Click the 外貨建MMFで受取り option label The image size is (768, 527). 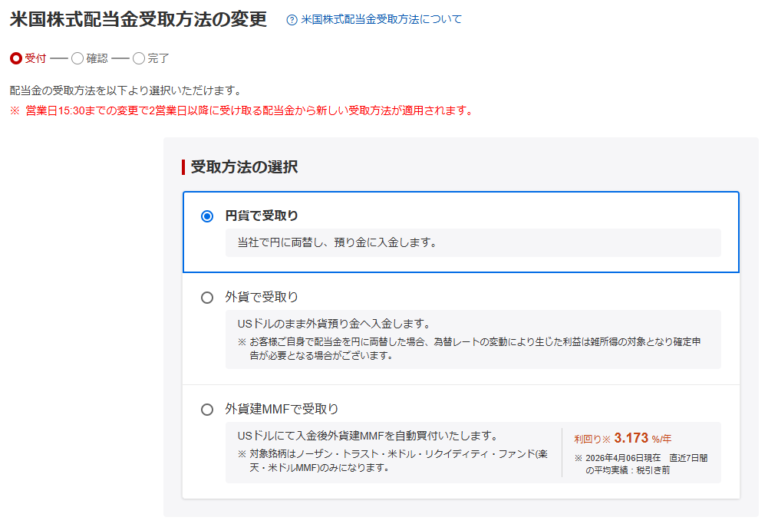[282, 409]
